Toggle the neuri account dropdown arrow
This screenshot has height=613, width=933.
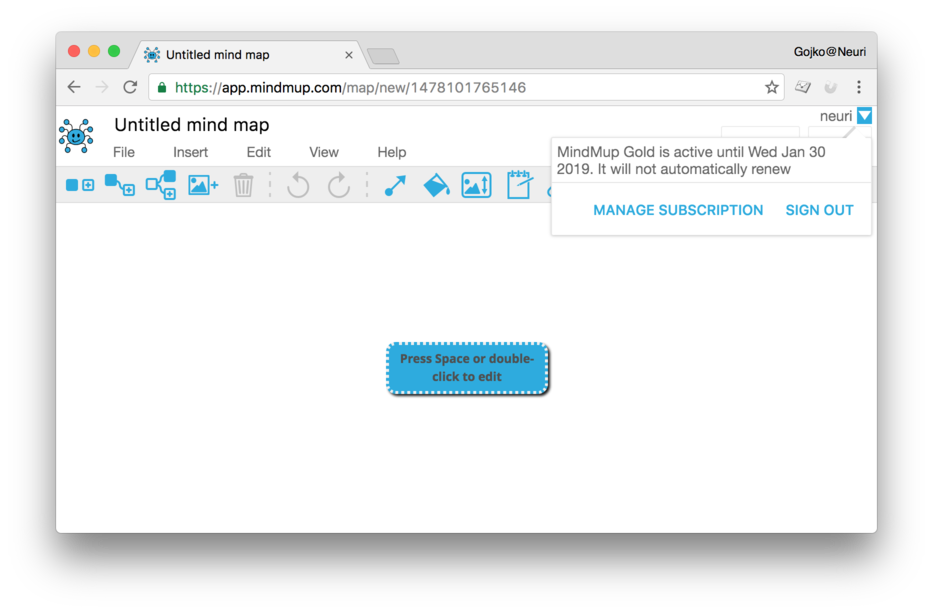(x=865, y=115)
